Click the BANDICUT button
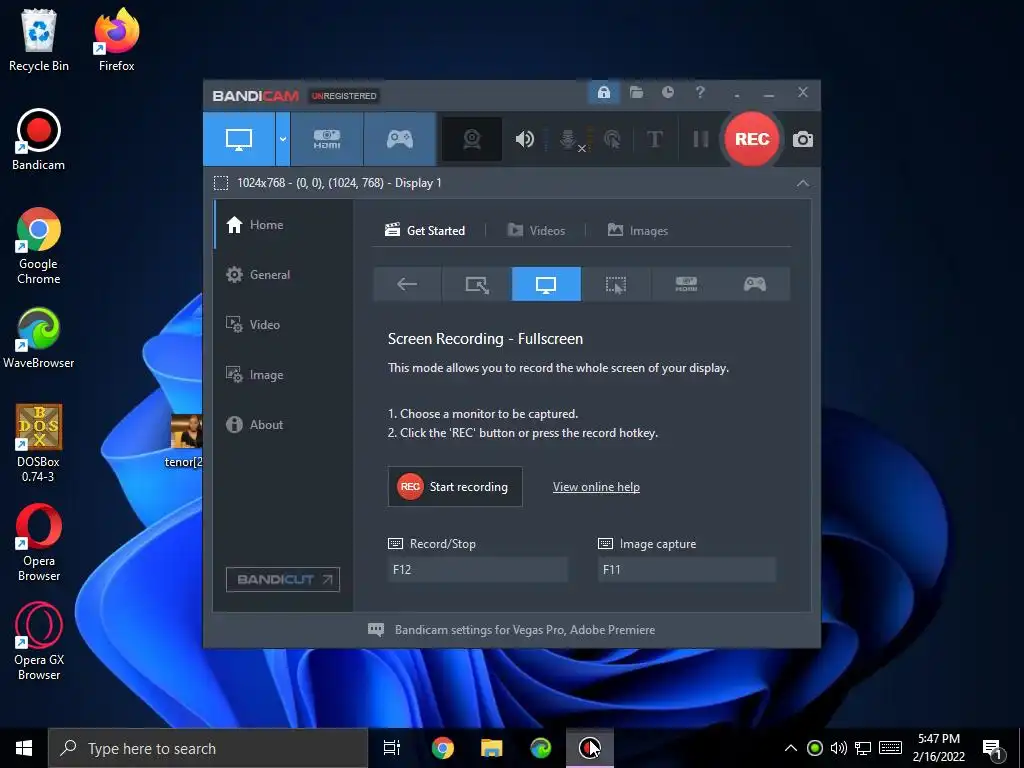 coord(283,579)
